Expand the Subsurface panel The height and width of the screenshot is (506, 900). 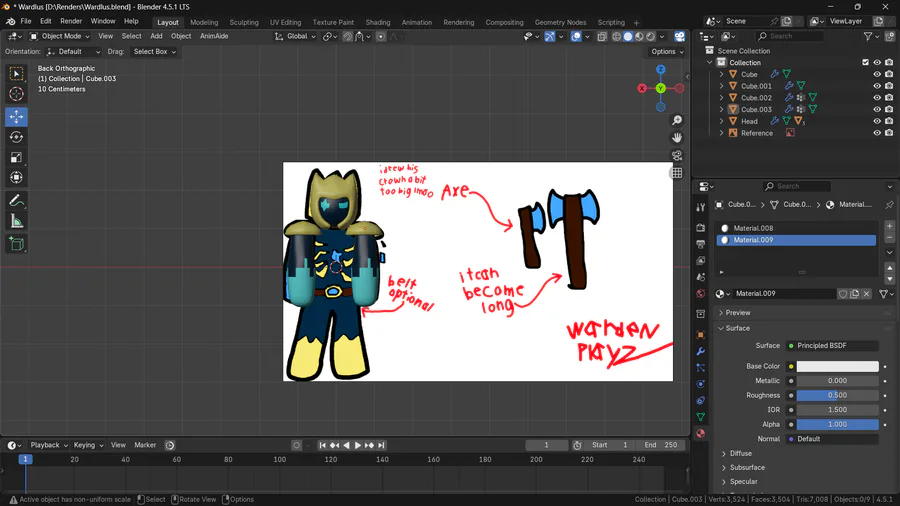pos(747,468)
